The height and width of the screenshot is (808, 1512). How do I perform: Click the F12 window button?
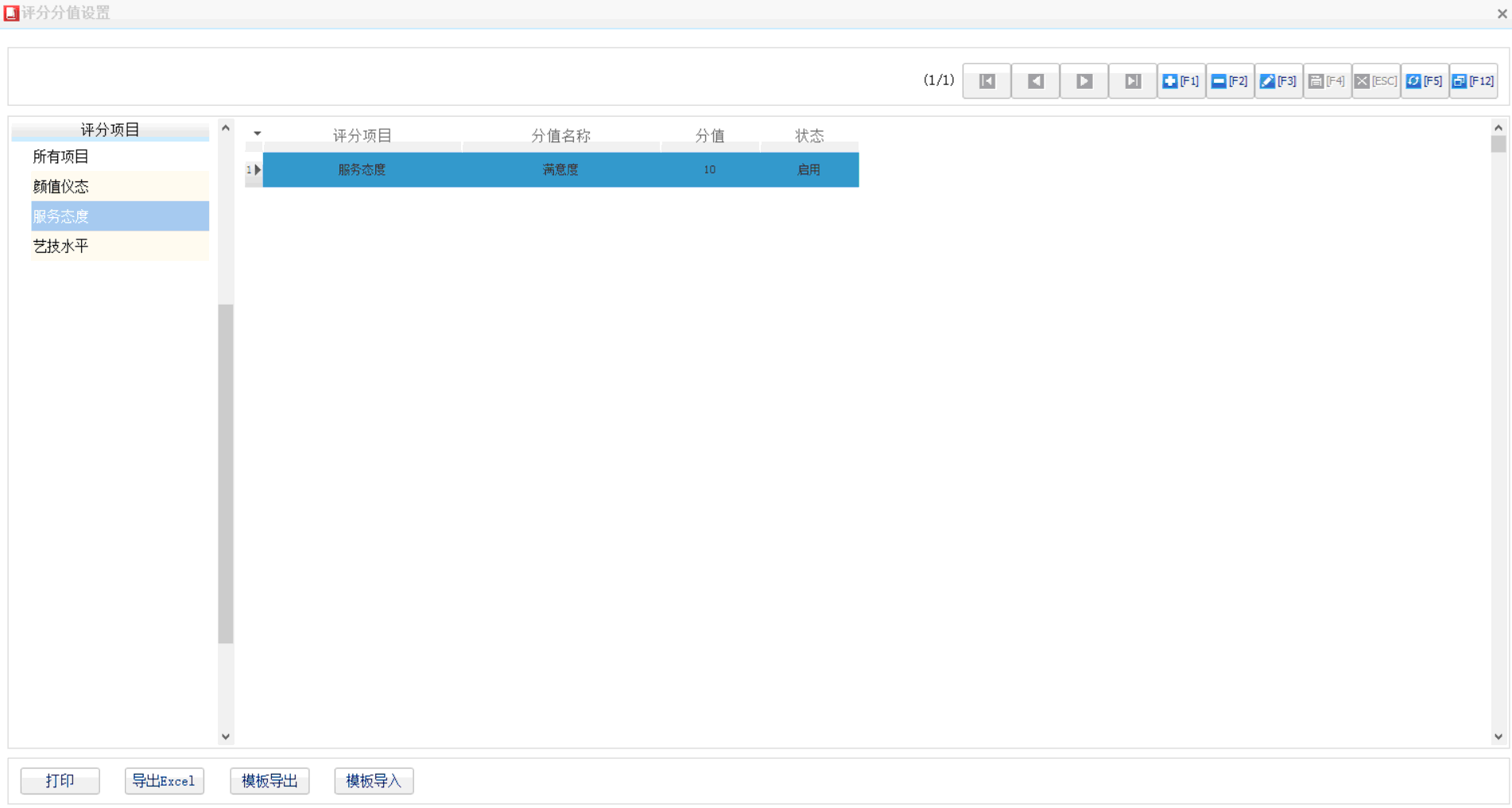click(1473, 81)
